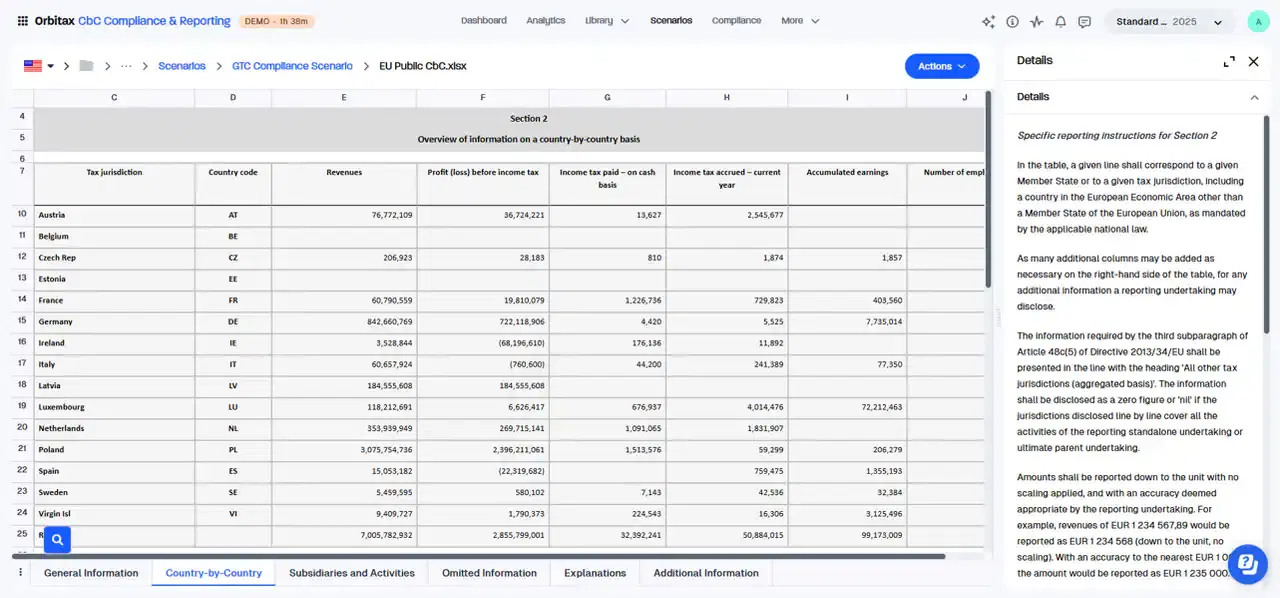
Task: Switch to General Information sheet tab
Action: 91,573
